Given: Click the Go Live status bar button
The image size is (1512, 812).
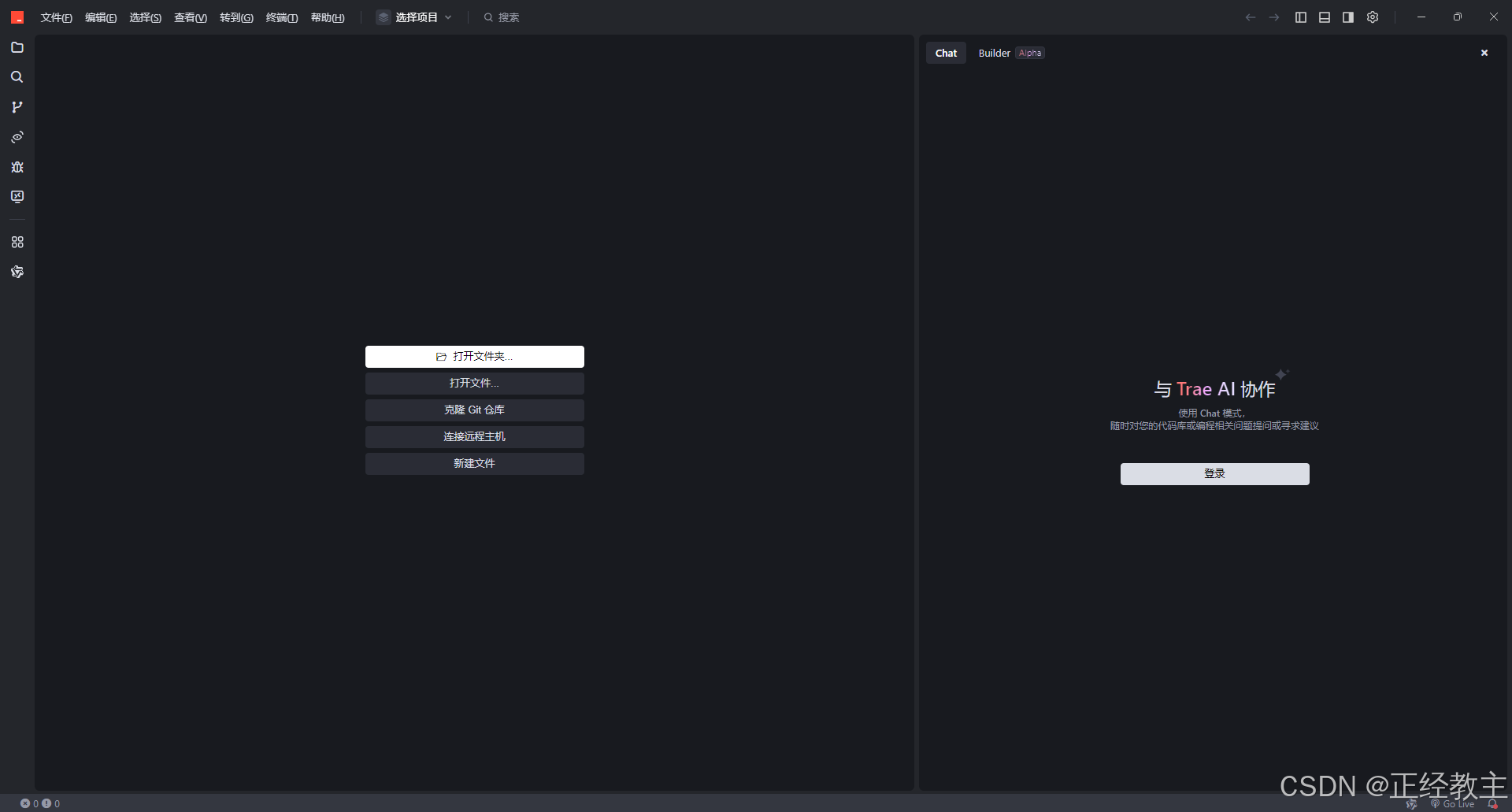Looking at the screenshot, I should (1453, 804).
